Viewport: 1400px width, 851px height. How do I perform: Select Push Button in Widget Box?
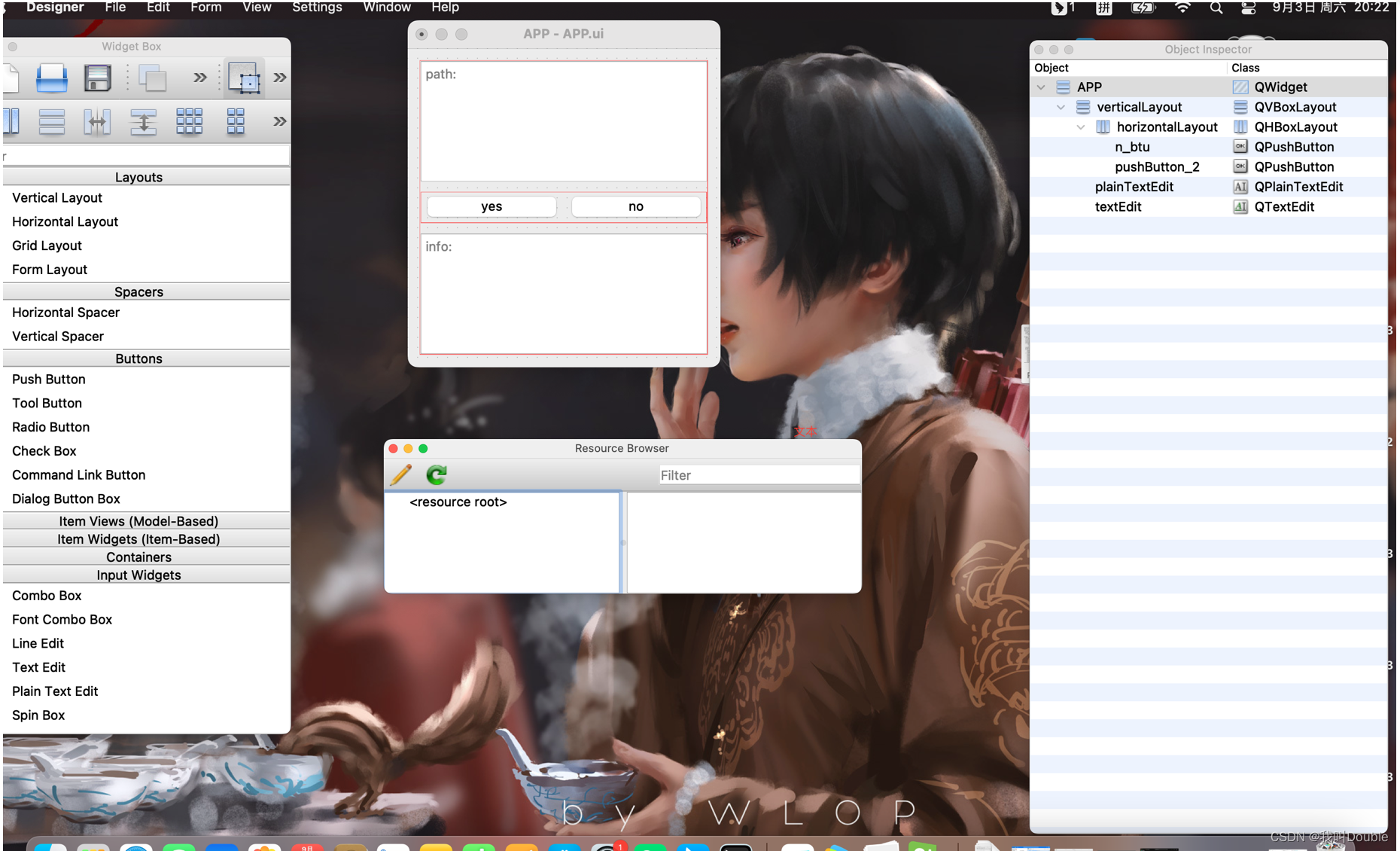click(49, 380)
